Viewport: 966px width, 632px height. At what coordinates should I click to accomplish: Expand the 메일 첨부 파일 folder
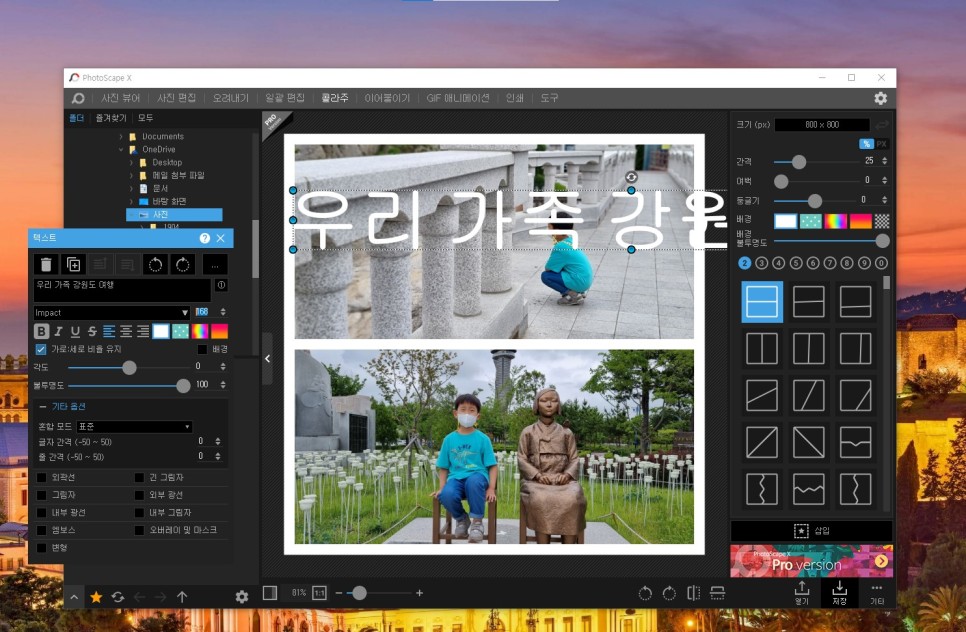[x=131, y=176]
